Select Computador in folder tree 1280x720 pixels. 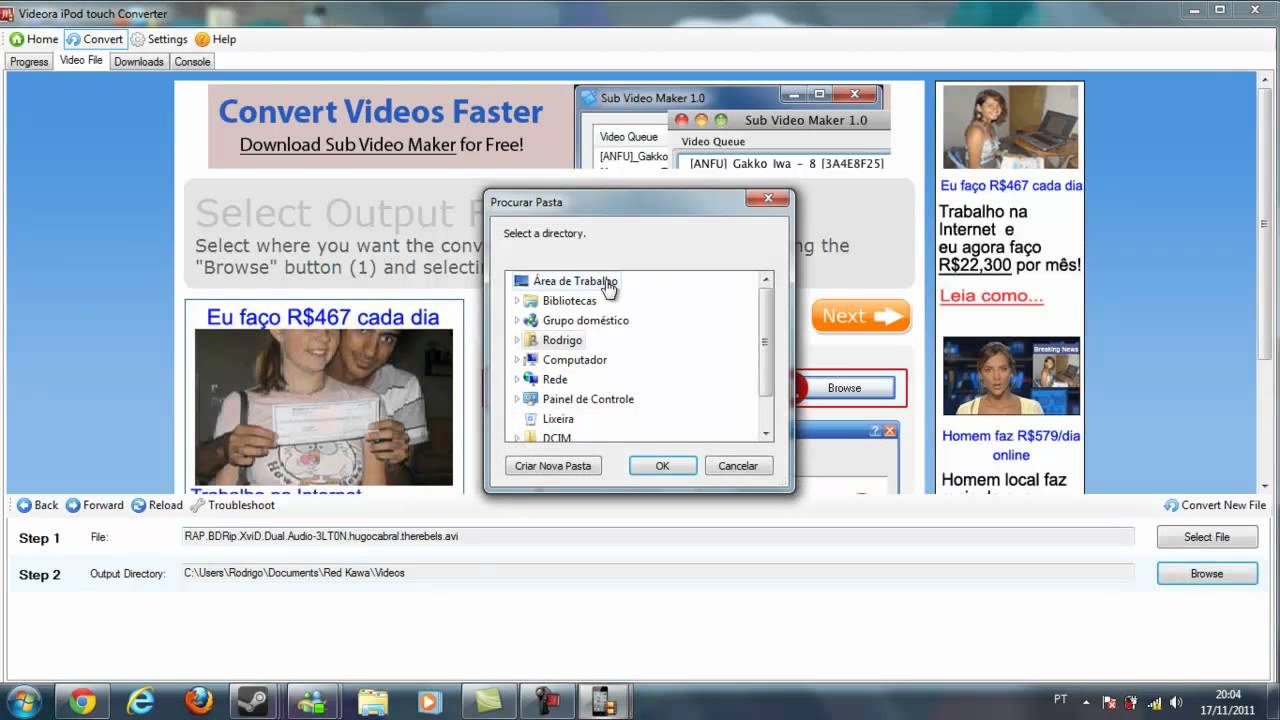(574, 360)
